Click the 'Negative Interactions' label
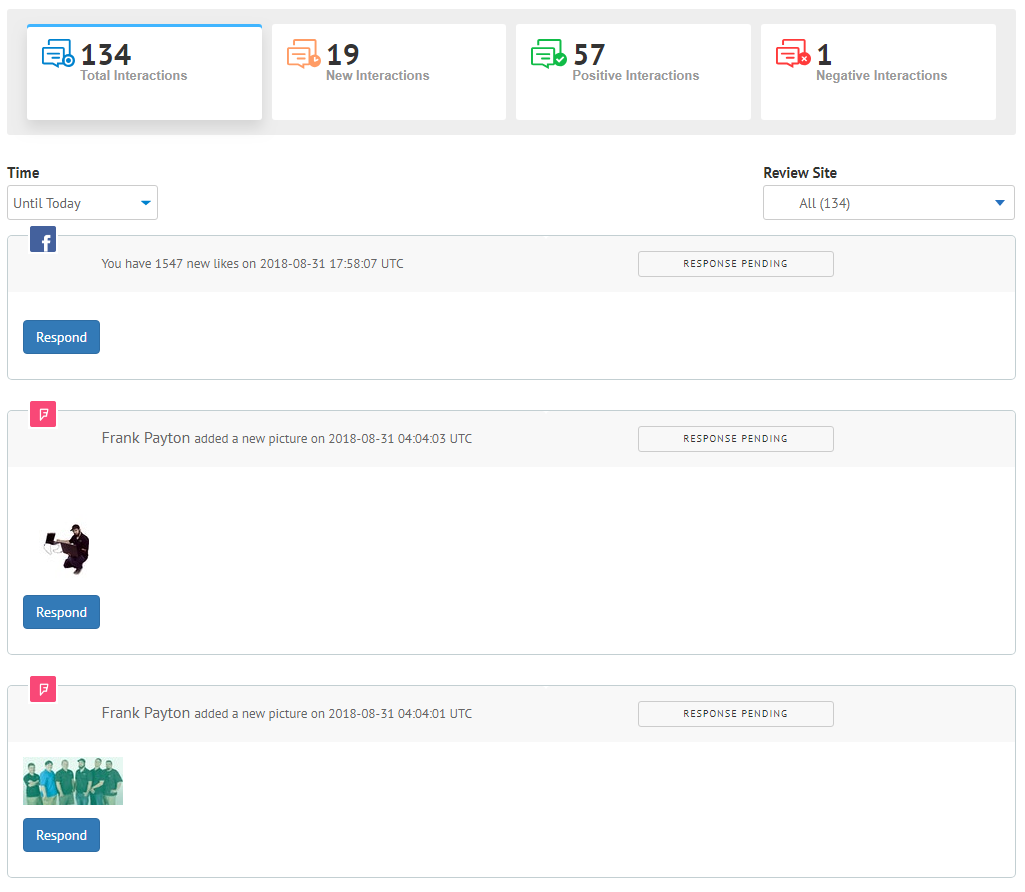The image size is (1025, 892). pyautogui.click(x=882, y=76)
